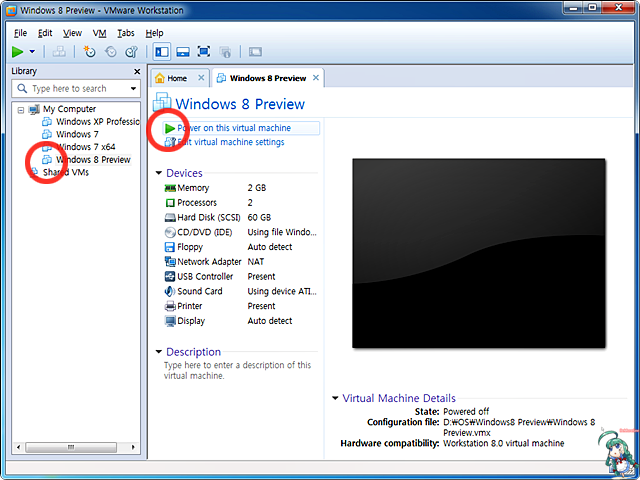Viewport: 640px width, 480px height.
Task: Select Shared VMs in library
Action: [x=66, y=172]
